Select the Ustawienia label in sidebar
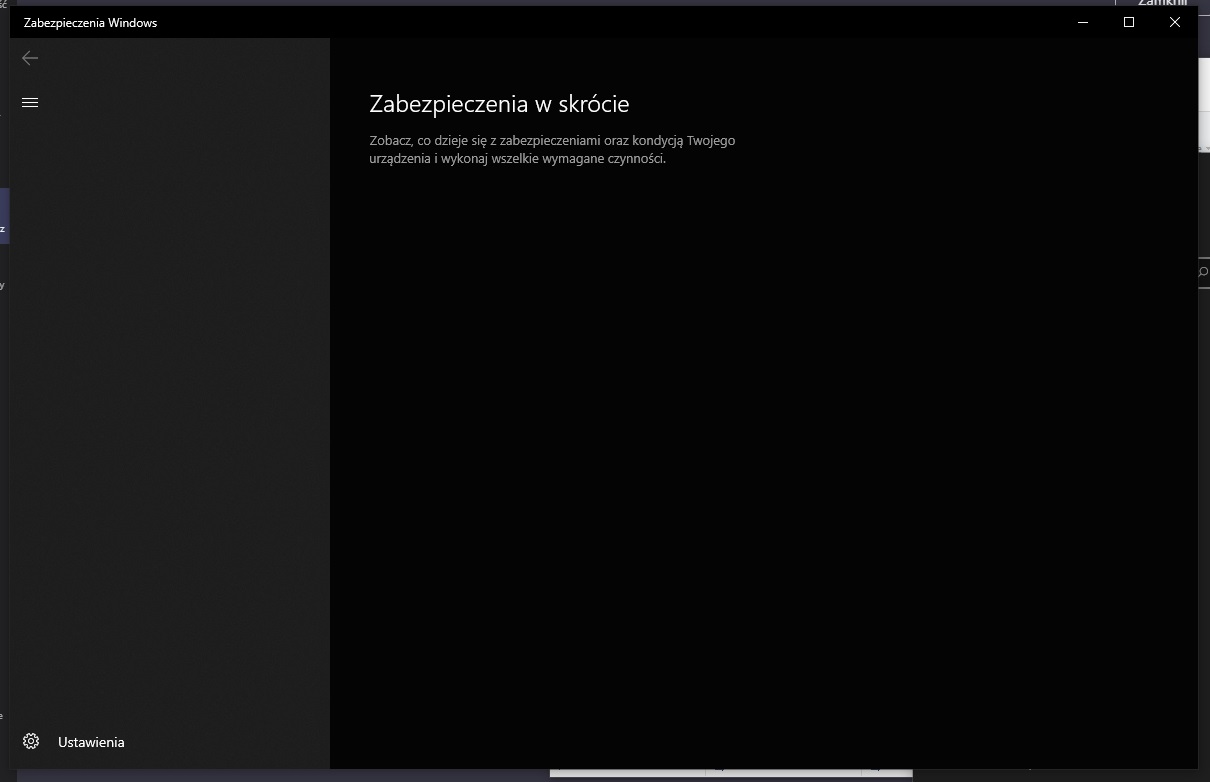1210x782 pixels. point(91,742)
